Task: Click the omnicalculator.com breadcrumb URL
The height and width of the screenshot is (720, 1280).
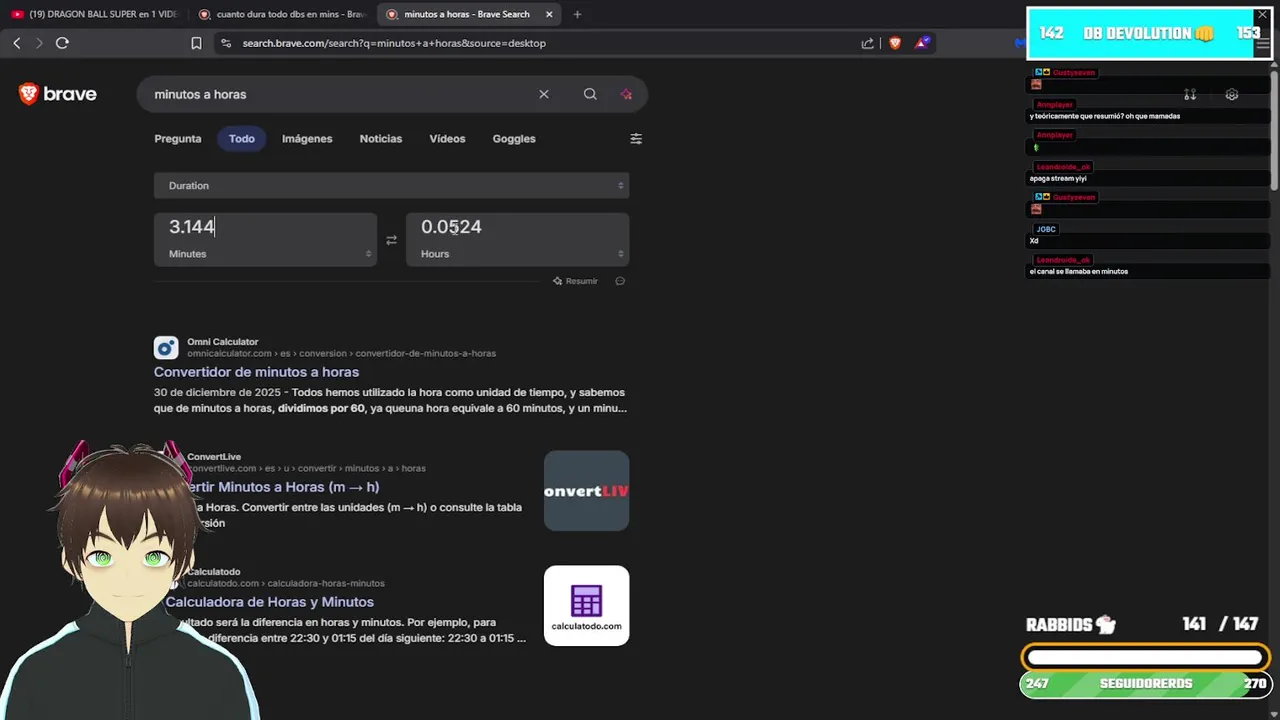Action: (x=341, y=353)
